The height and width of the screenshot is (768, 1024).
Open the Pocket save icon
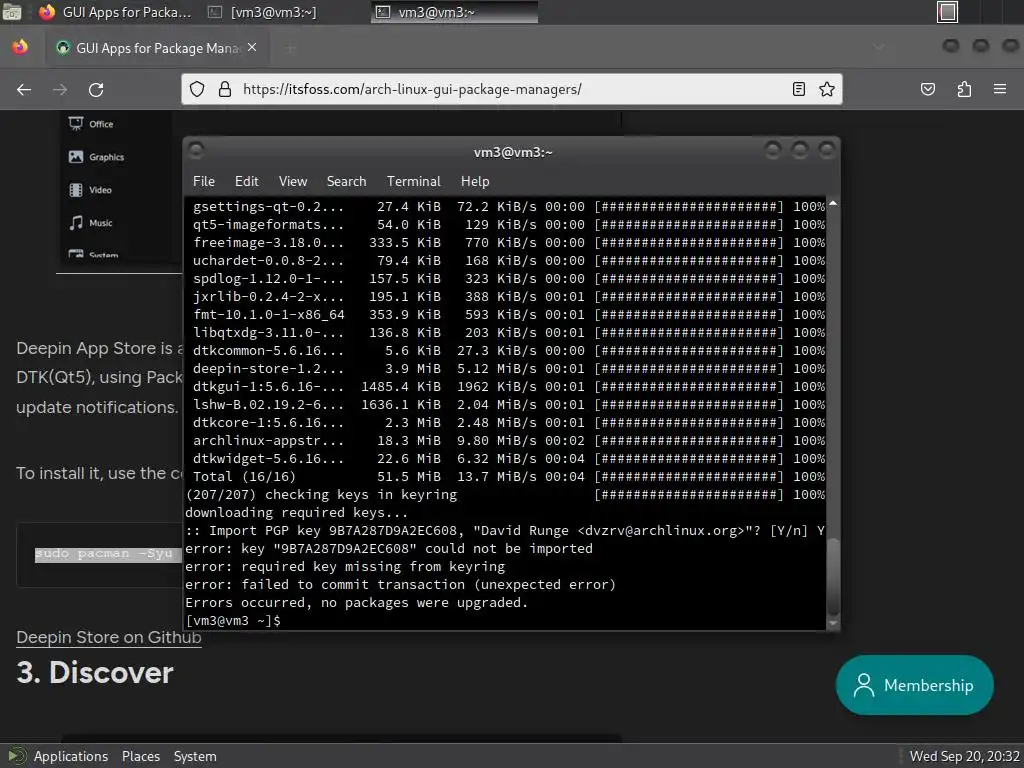click(928, 89)
